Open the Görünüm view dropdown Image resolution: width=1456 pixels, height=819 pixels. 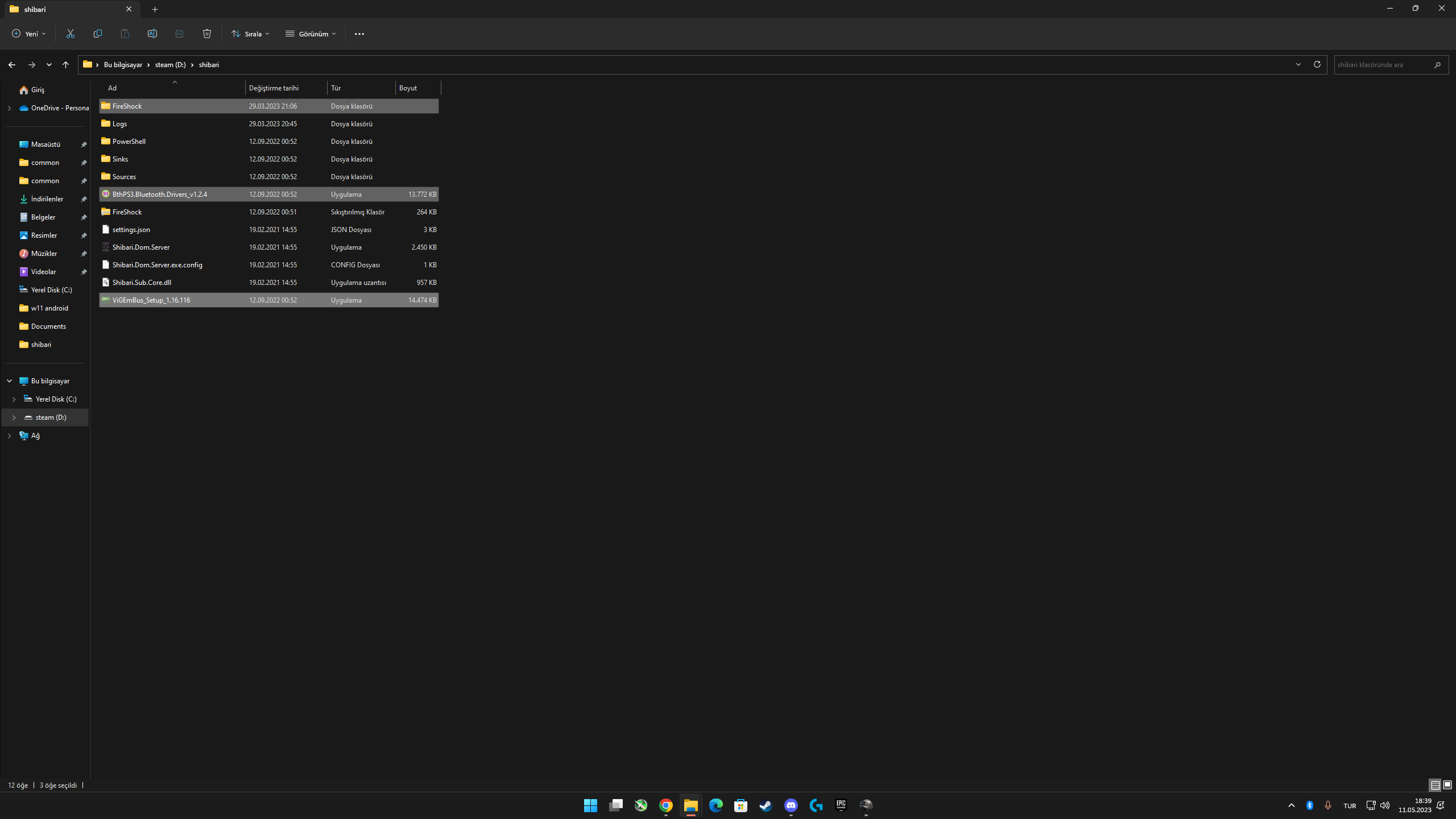pyautogui.click(x=311, y=34)
